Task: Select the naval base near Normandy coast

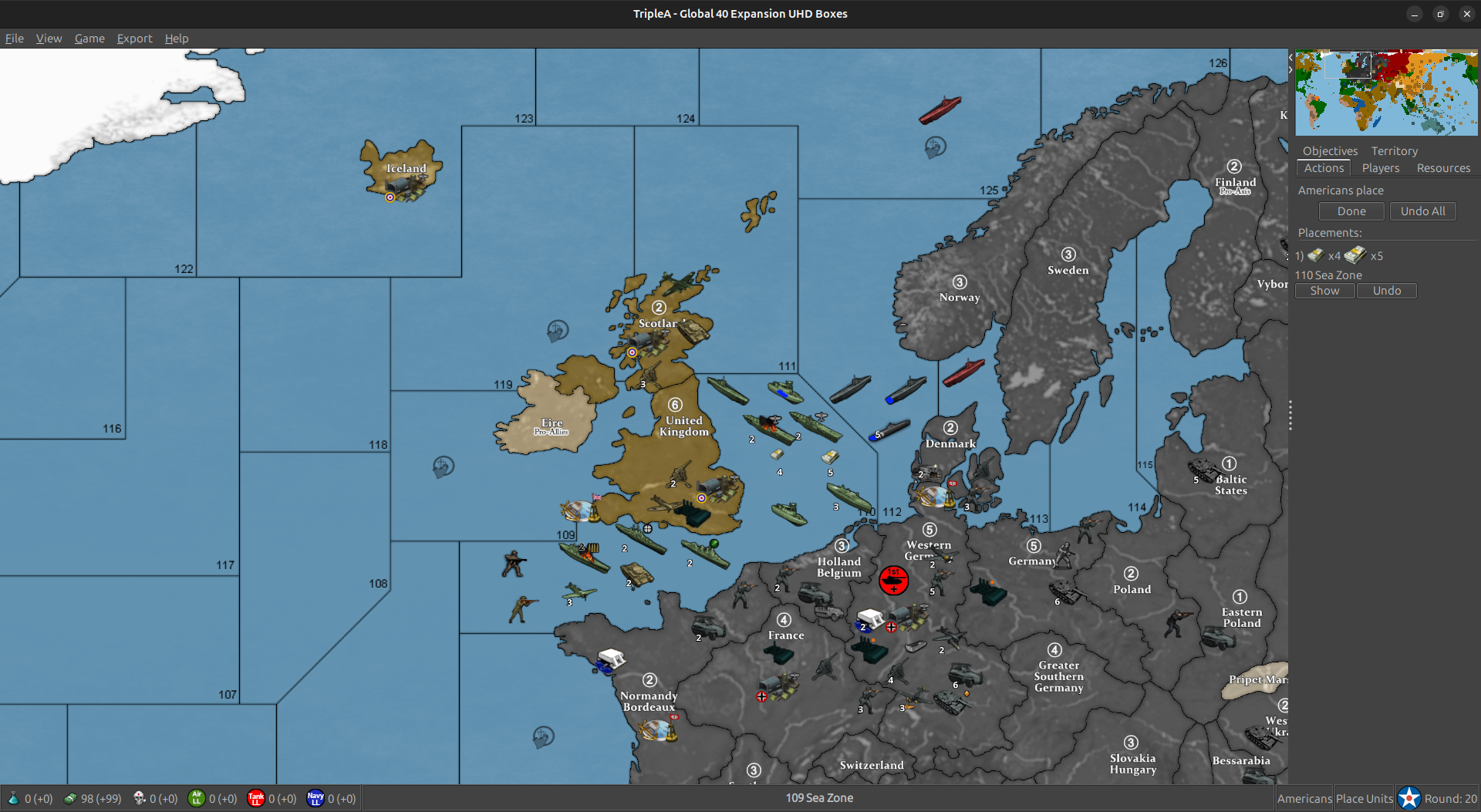Action: [657, 729]
